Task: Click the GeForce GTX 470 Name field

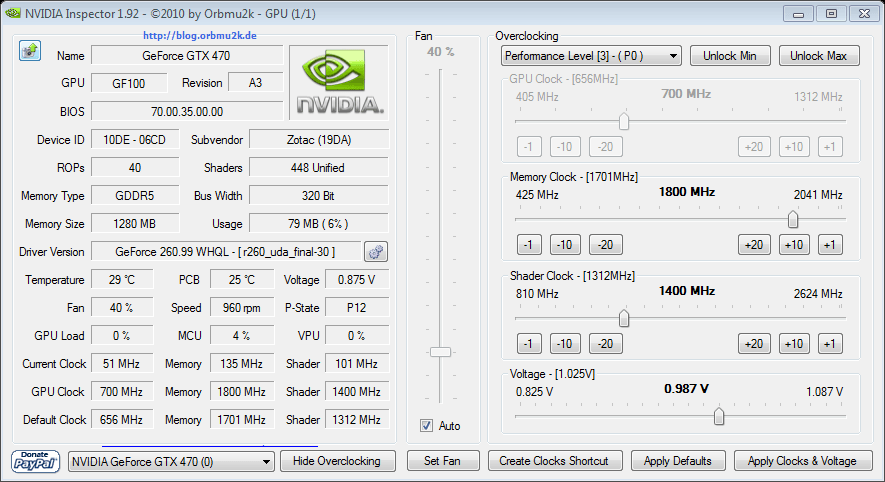Action: click(187, 55)
